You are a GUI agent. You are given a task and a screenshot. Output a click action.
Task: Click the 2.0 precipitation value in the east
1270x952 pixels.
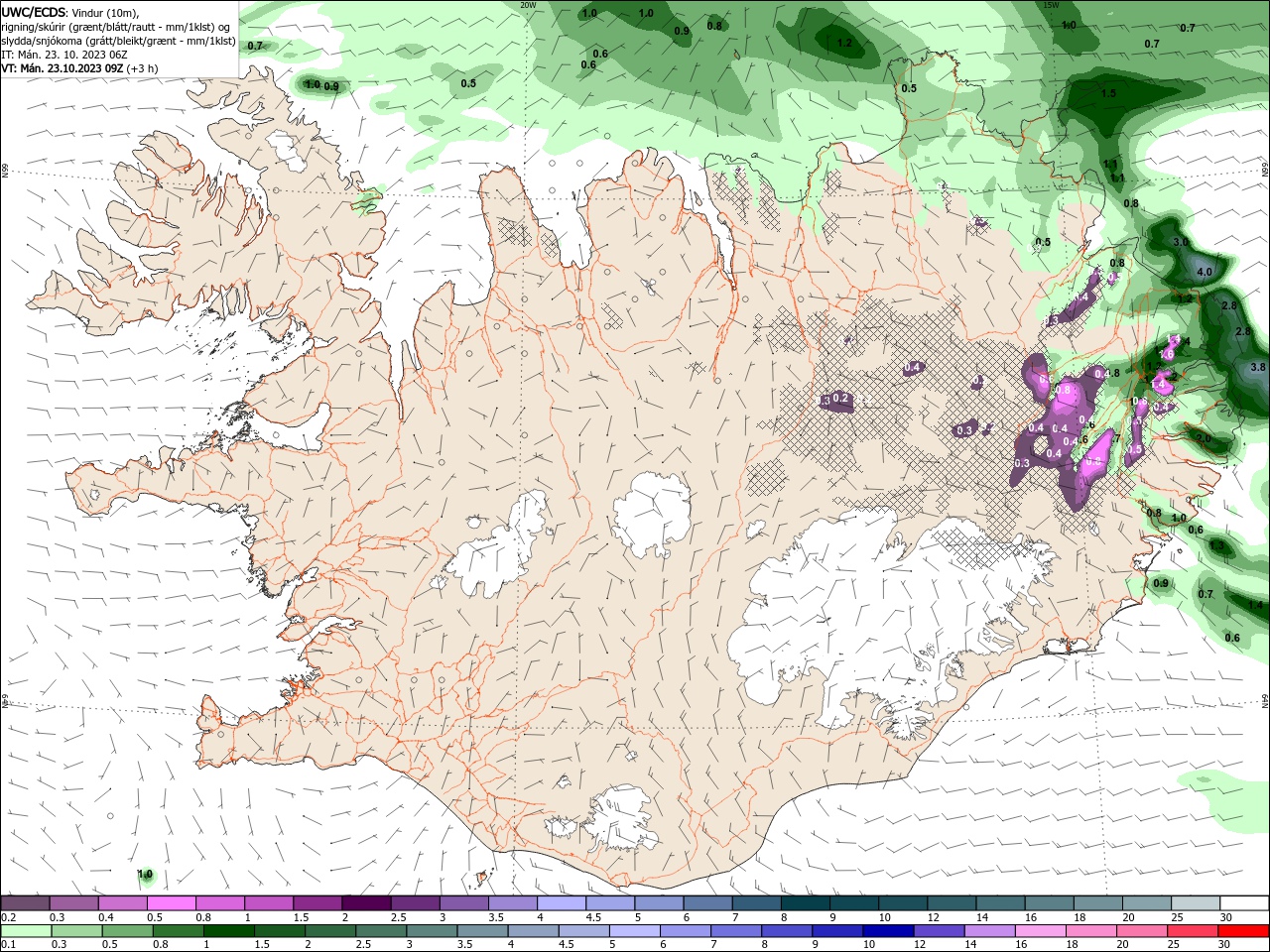pyautogui.click(x=1204, y=437)
